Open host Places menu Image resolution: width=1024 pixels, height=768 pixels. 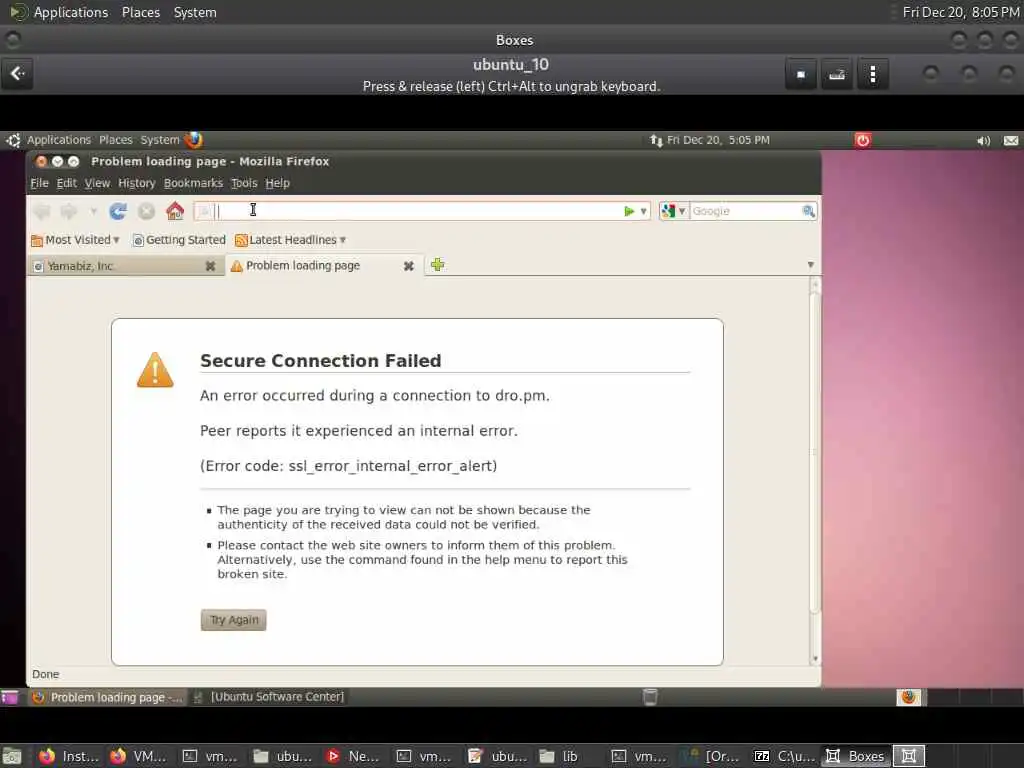coord(140,12)
